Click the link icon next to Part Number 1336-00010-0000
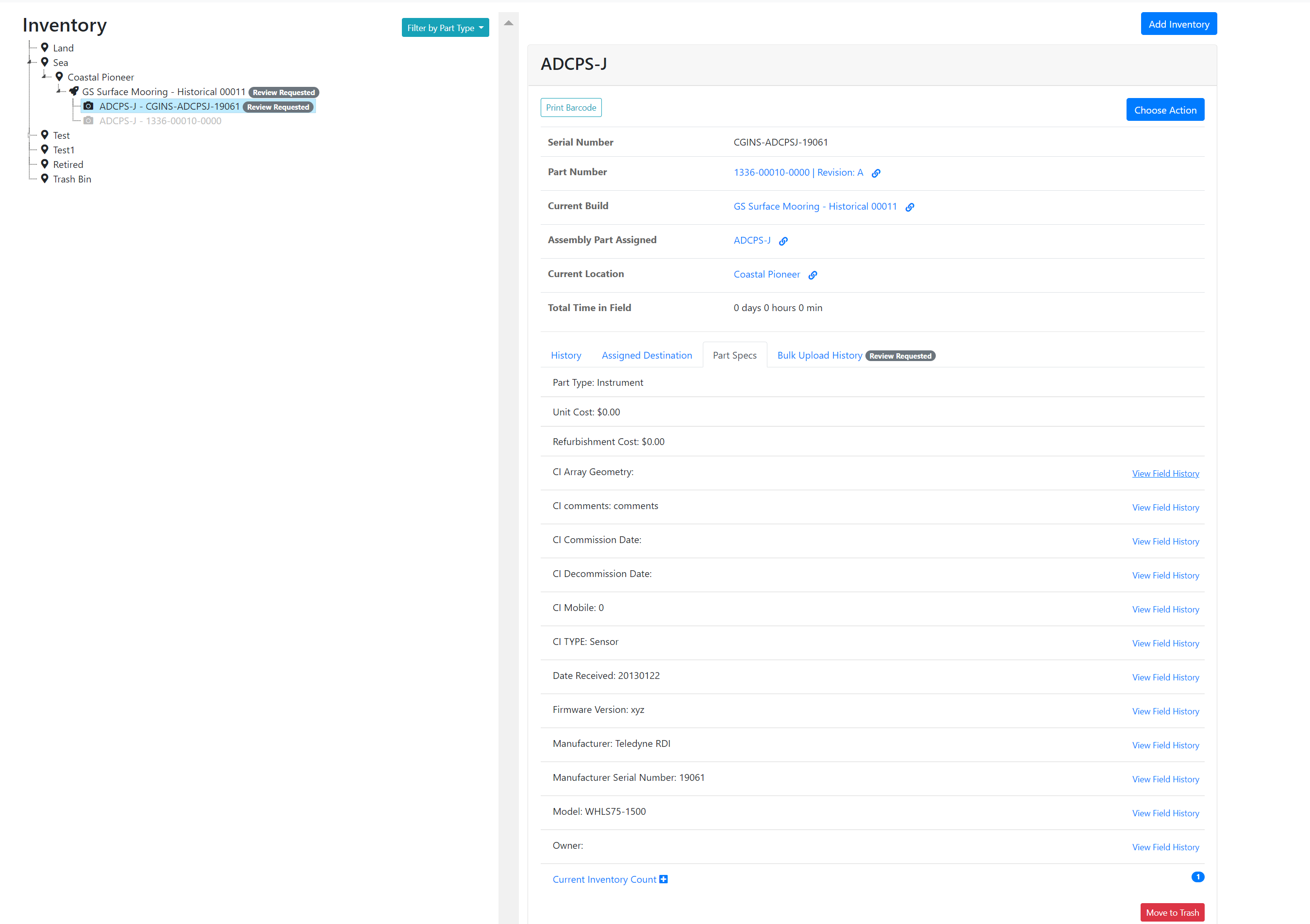The image size is (1310, 924). [x=876, y=173]
